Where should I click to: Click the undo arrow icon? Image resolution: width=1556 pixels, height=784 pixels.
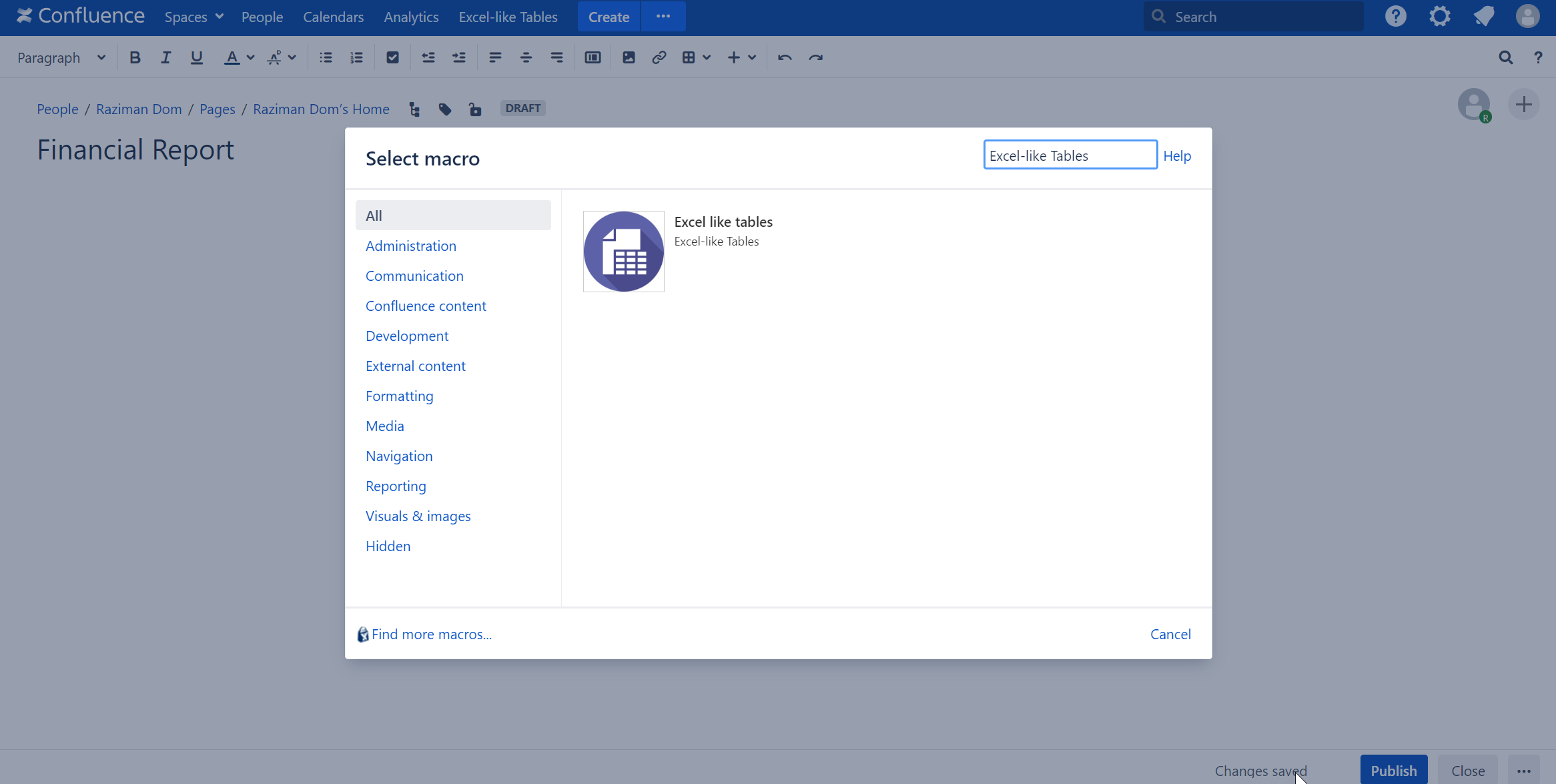pyautogui.click(x=785, y=57)
